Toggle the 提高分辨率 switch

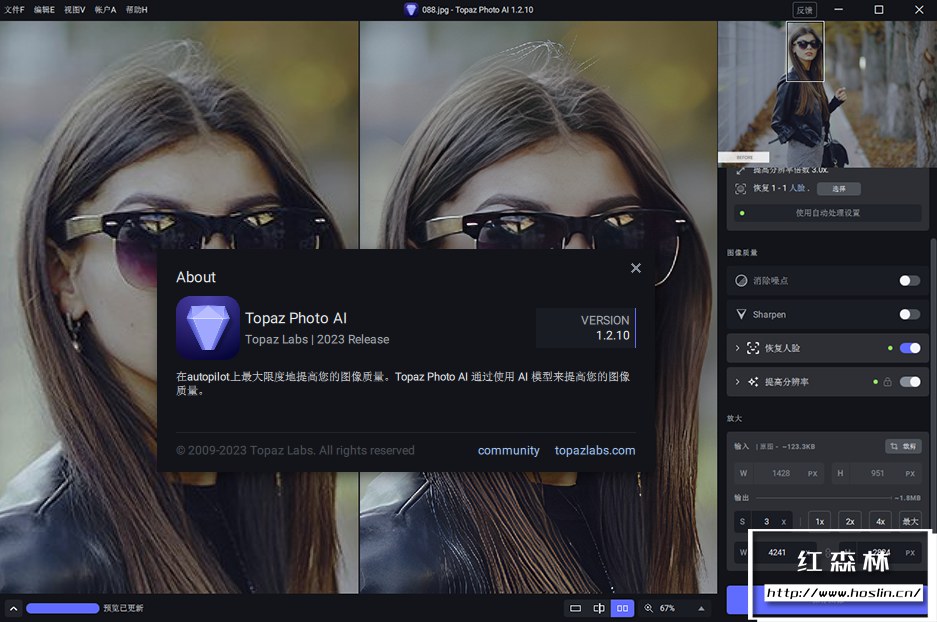(x=910, y=382)
